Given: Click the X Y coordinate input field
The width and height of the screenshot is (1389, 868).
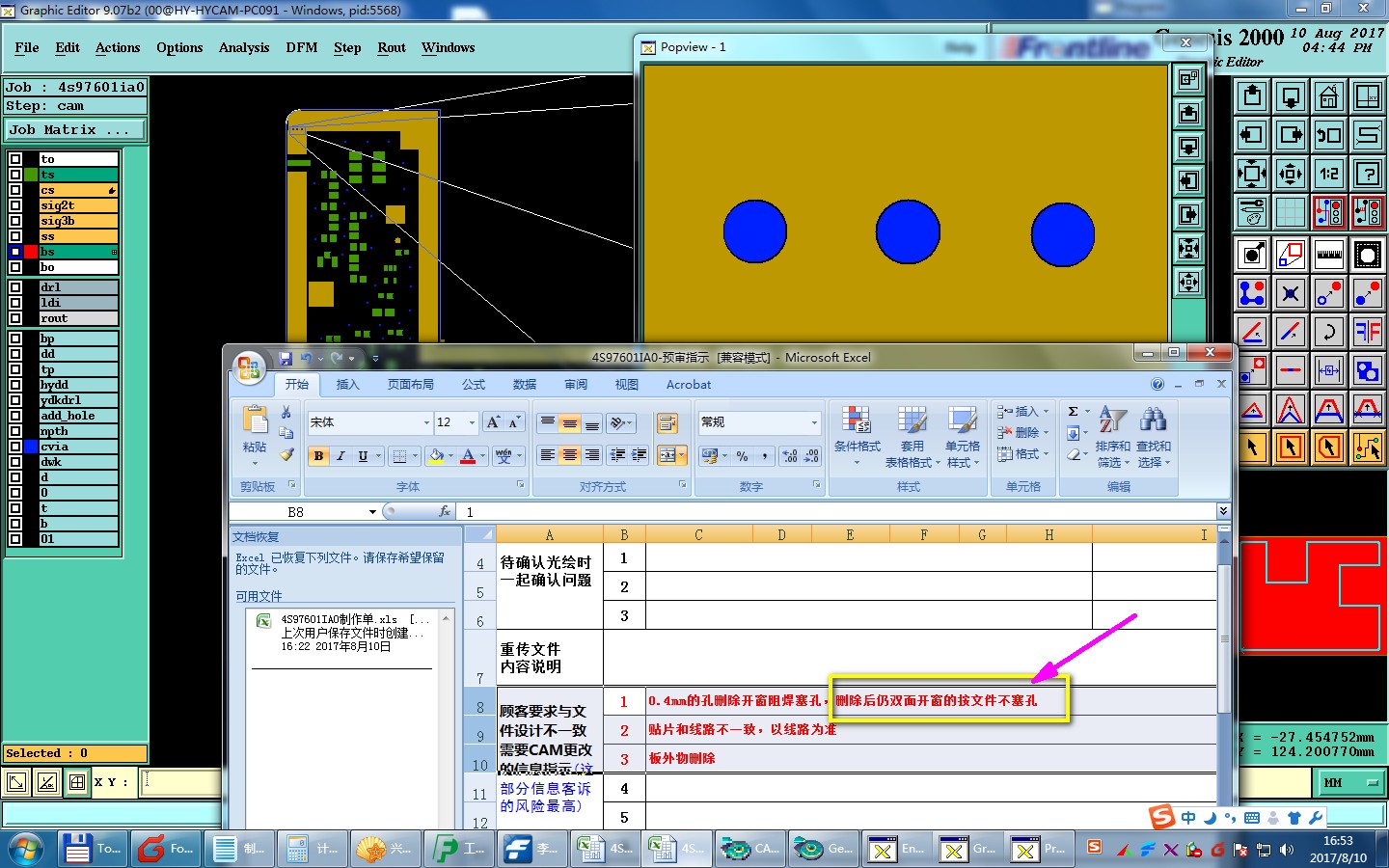Looking at the screenshot, I should [x=181, y=782].
